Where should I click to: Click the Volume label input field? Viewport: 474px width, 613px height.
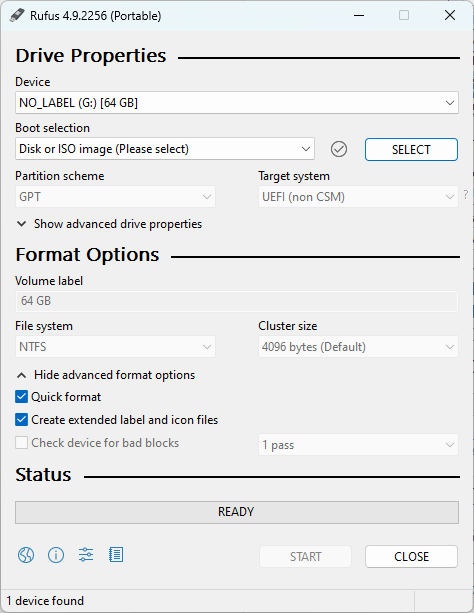coord(237,301)
